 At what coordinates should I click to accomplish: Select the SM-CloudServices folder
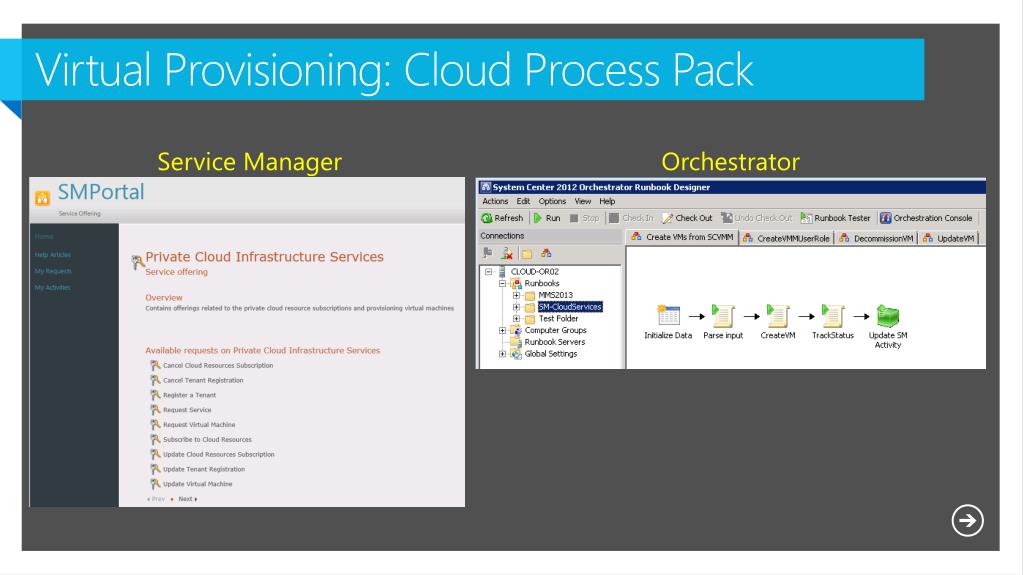tap(570, 307)
